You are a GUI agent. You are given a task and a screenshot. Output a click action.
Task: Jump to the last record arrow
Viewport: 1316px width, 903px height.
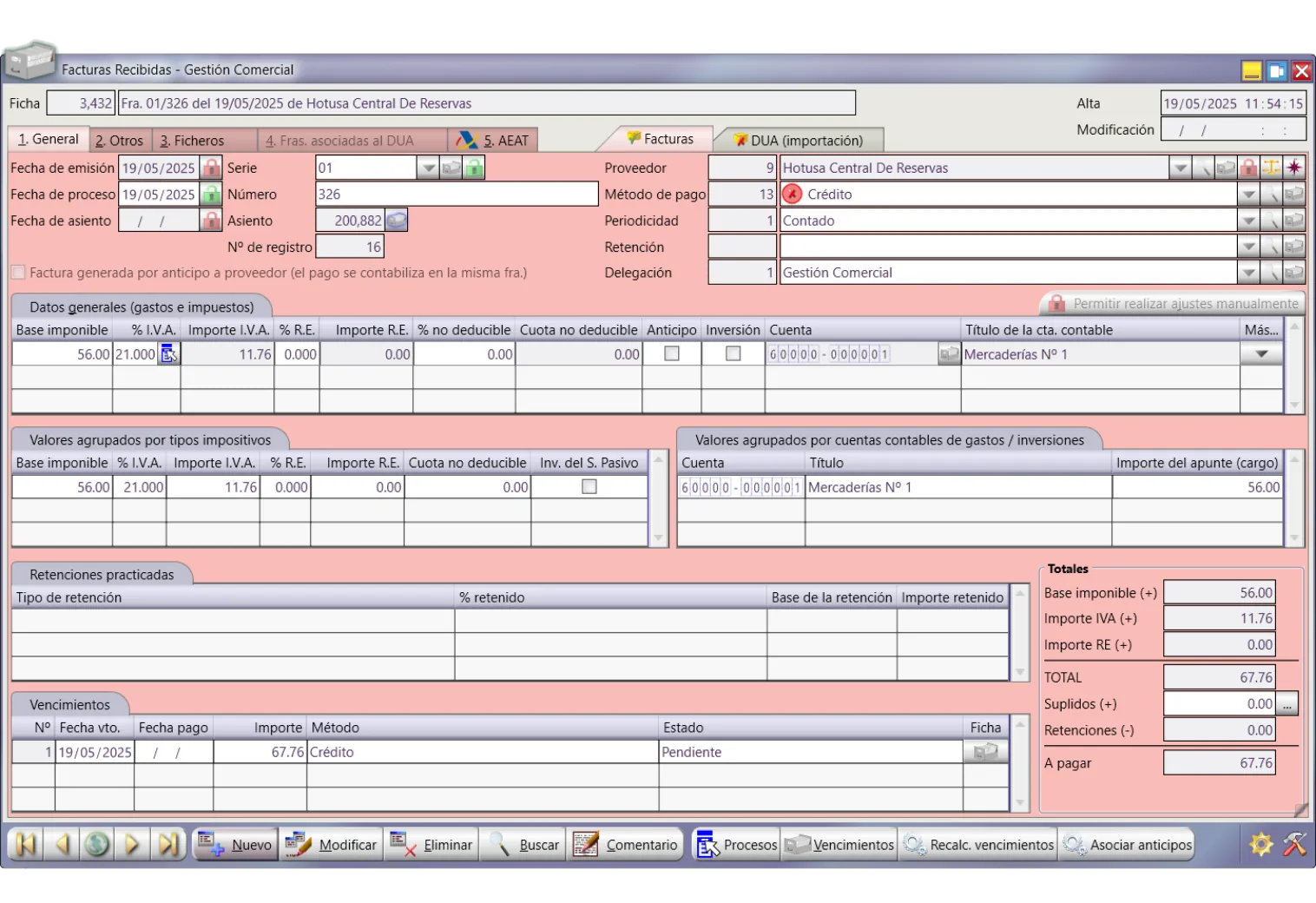tap(168, 844)
